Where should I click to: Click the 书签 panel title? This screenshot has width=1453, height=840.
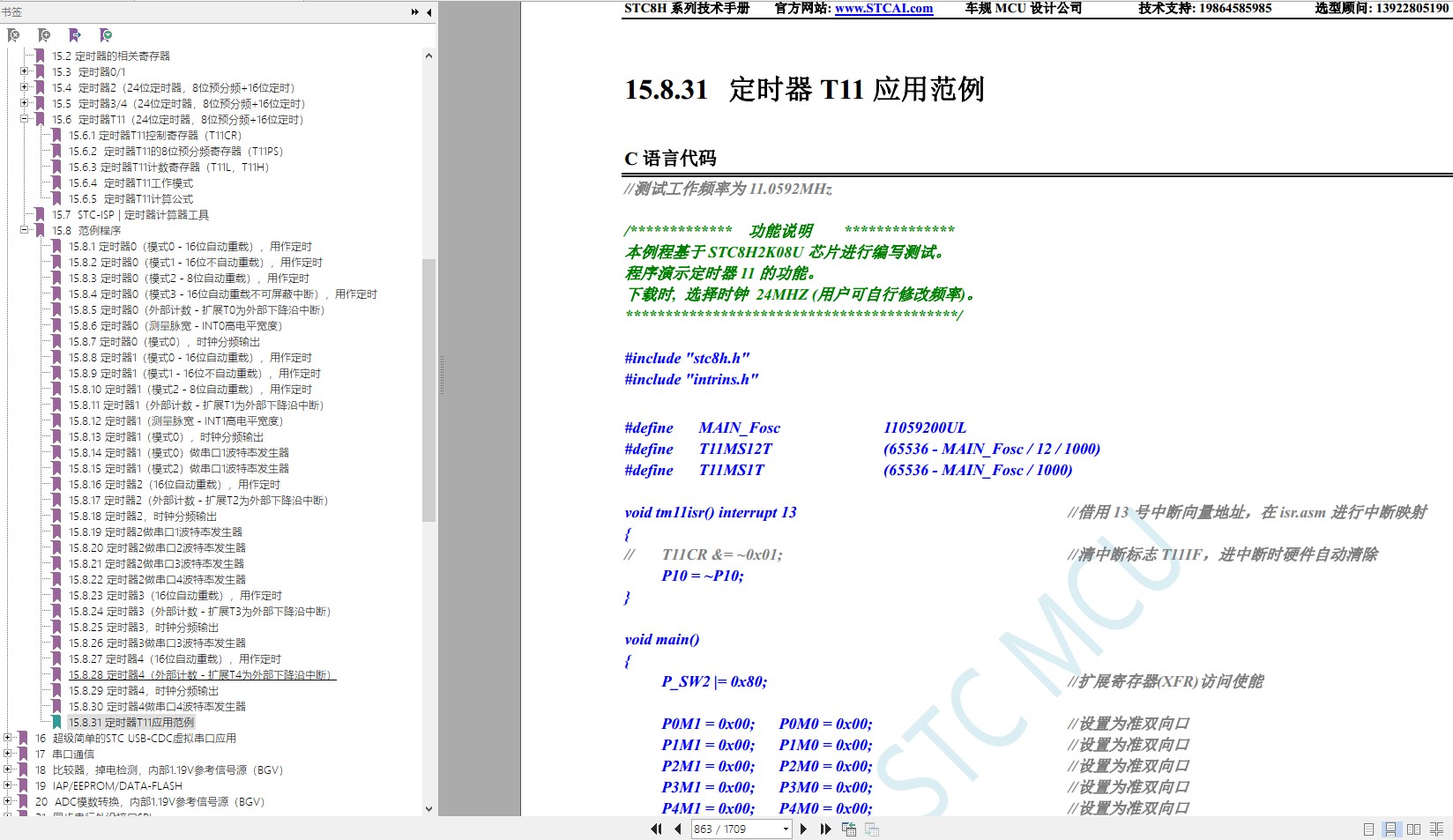tap(11, 12)
